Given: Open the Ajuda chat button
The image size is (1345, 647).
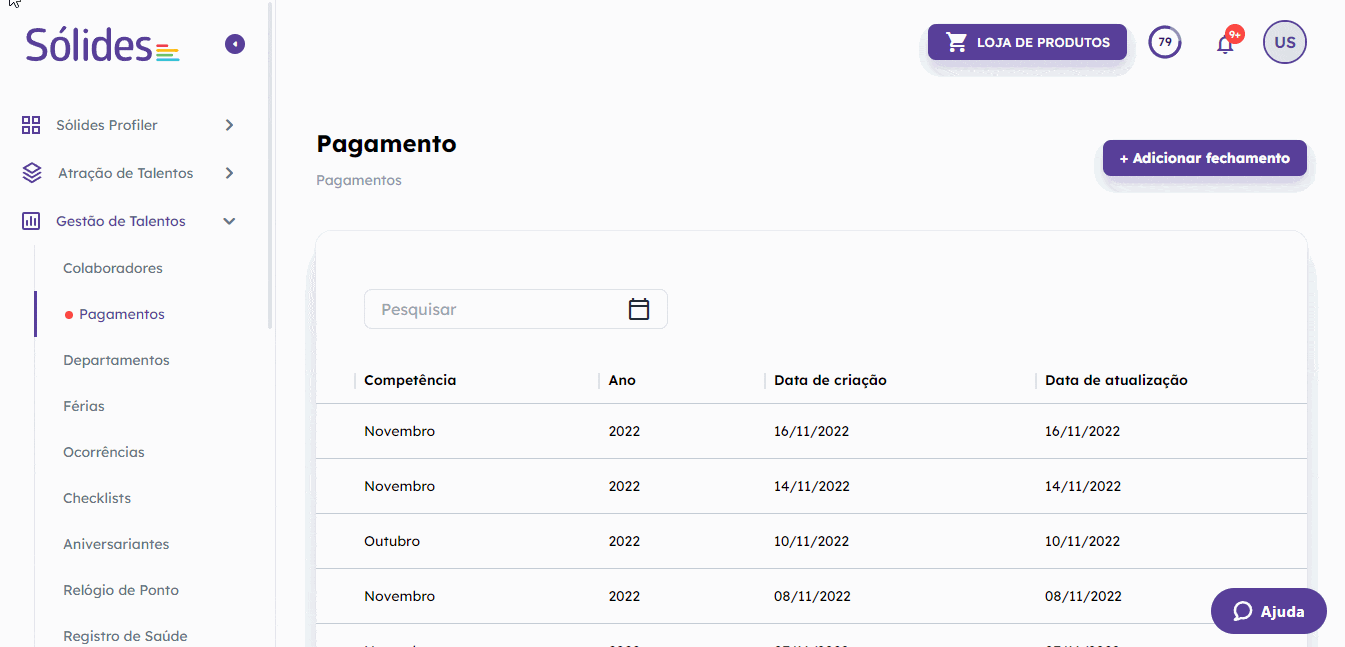Looking at the screenshot, I should click(x=1269, y=611).
